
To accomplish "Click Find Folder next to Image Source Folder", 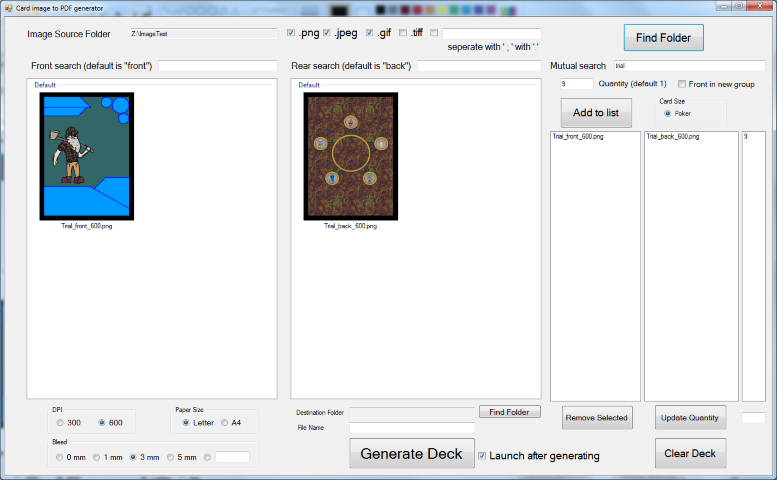I will (663, 38).
